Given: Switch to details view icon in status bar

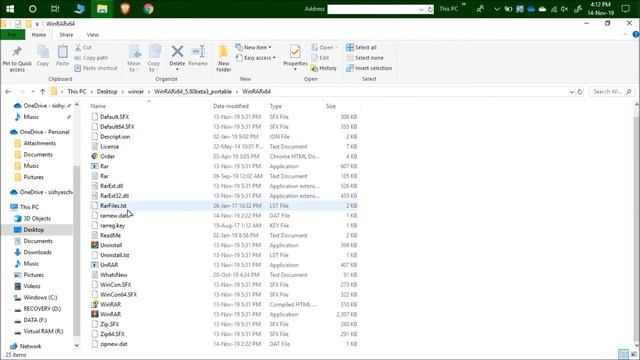Looking at the screenshot, I should 623,354.
